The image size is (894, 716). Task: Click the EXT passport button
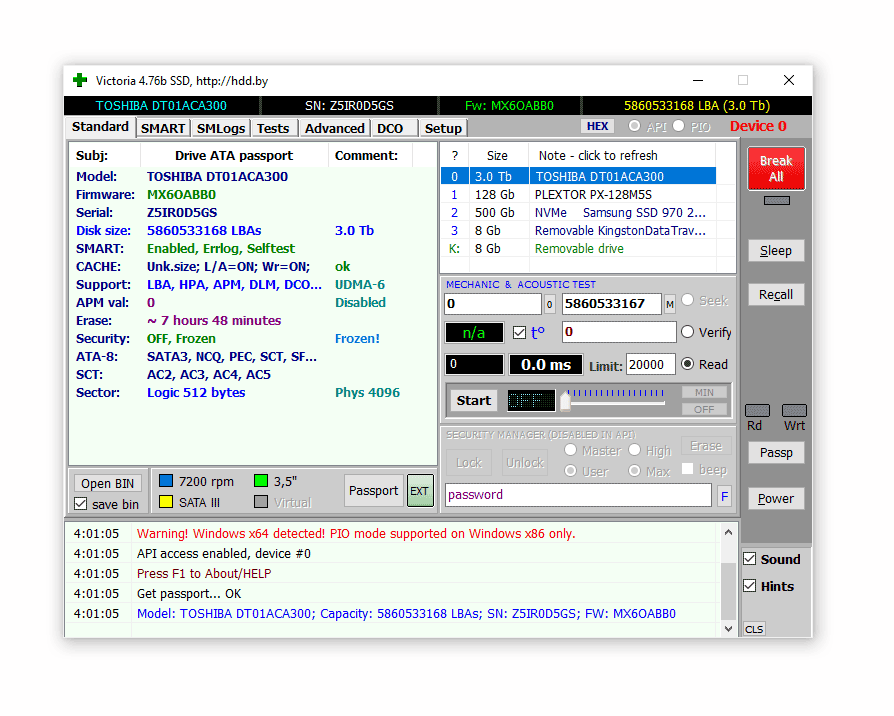point(420,491)
